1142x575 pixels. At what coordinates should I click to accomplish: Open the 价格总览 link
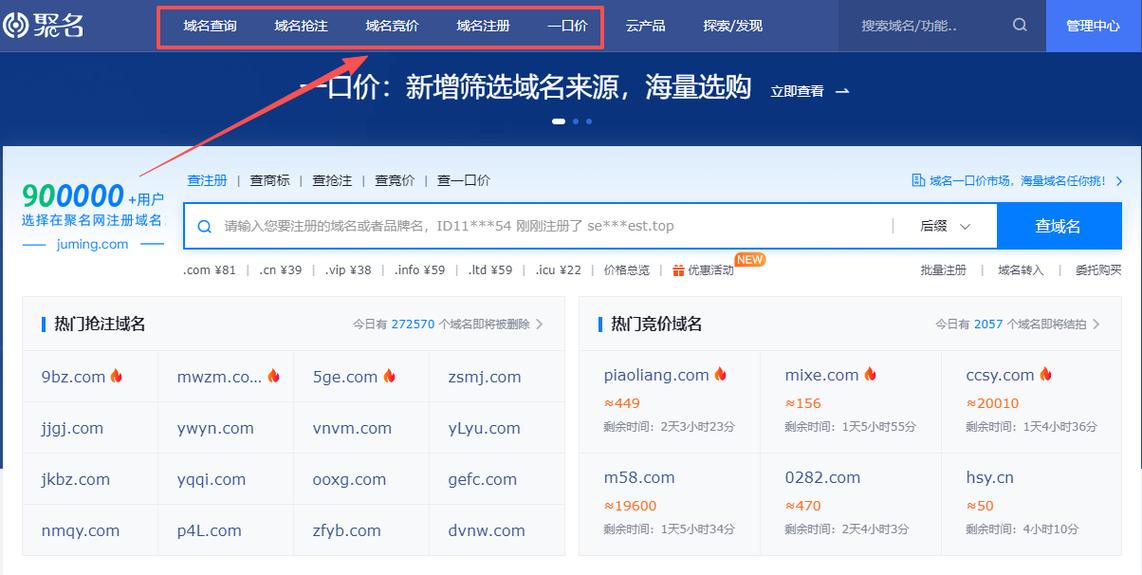[626, 270]
